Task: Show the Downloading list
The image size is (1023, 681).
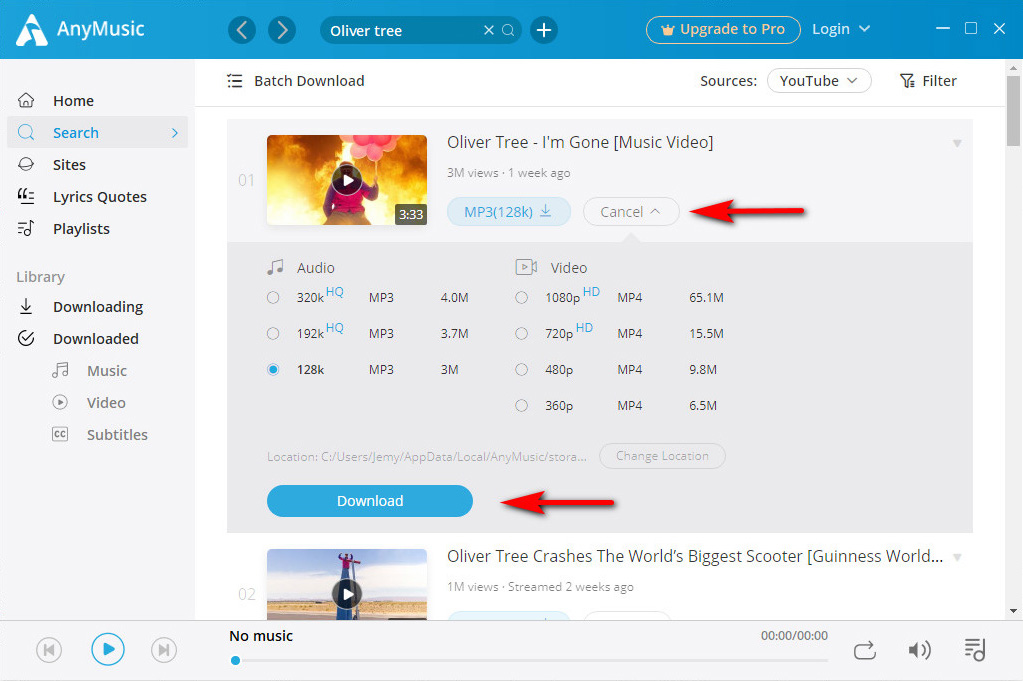Action: [x=97, y=307]
